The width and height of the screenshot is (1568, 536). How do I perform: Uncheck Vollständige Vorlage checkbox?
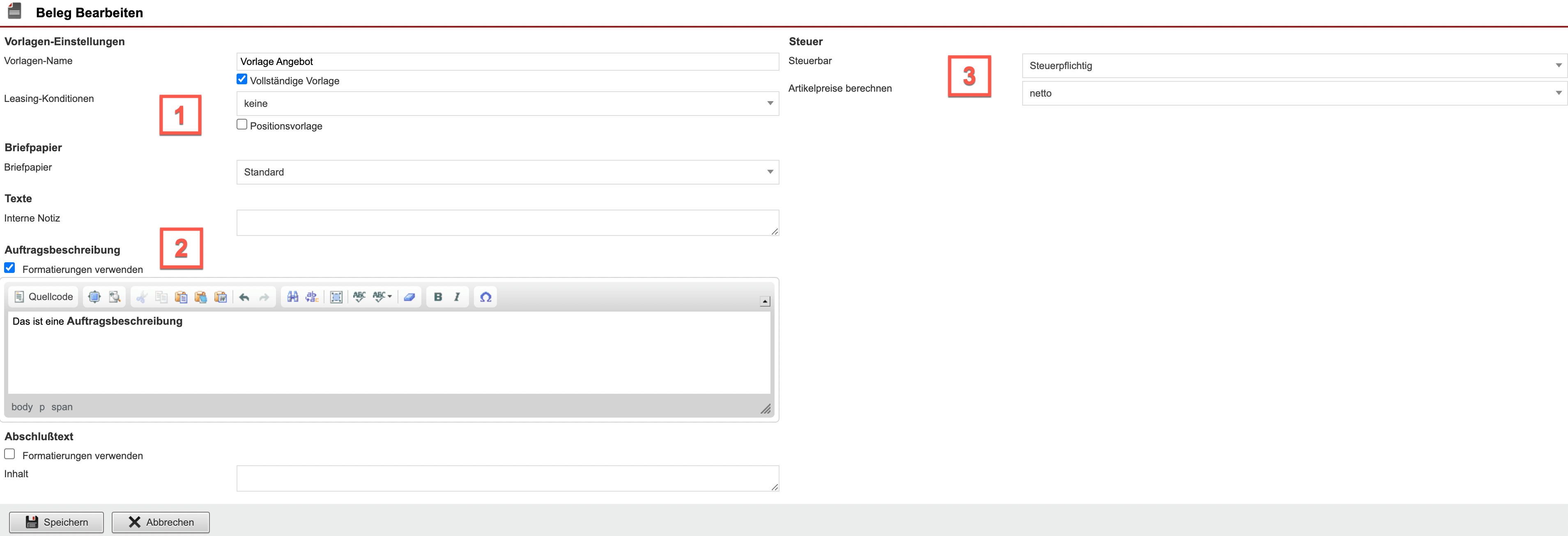[x=241, y=79]
